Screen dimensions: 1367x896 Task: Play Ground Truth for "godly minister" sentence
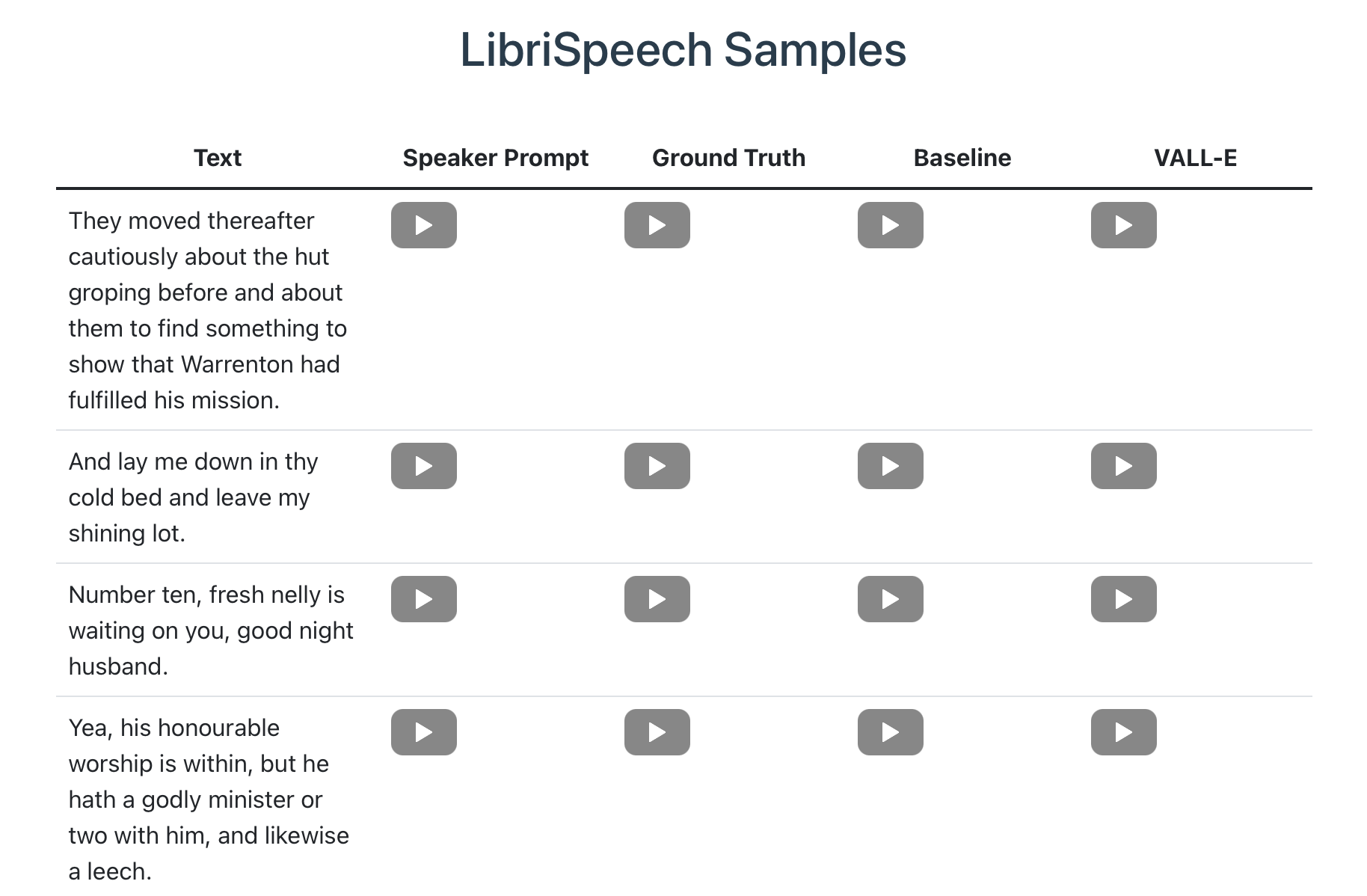pyautogui.click(x=657, y=732)
